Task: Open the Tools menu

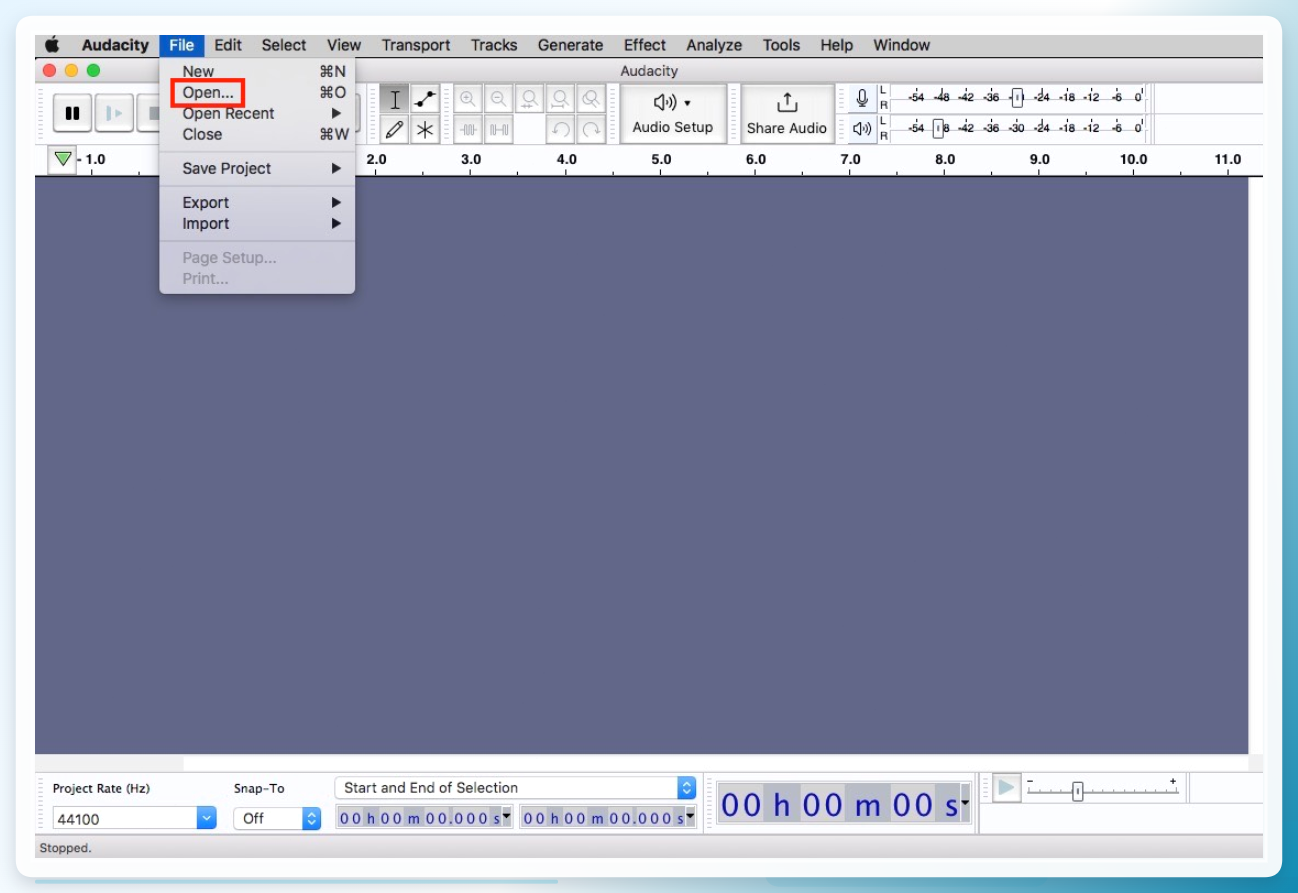Action: click(x=781, y=45)
